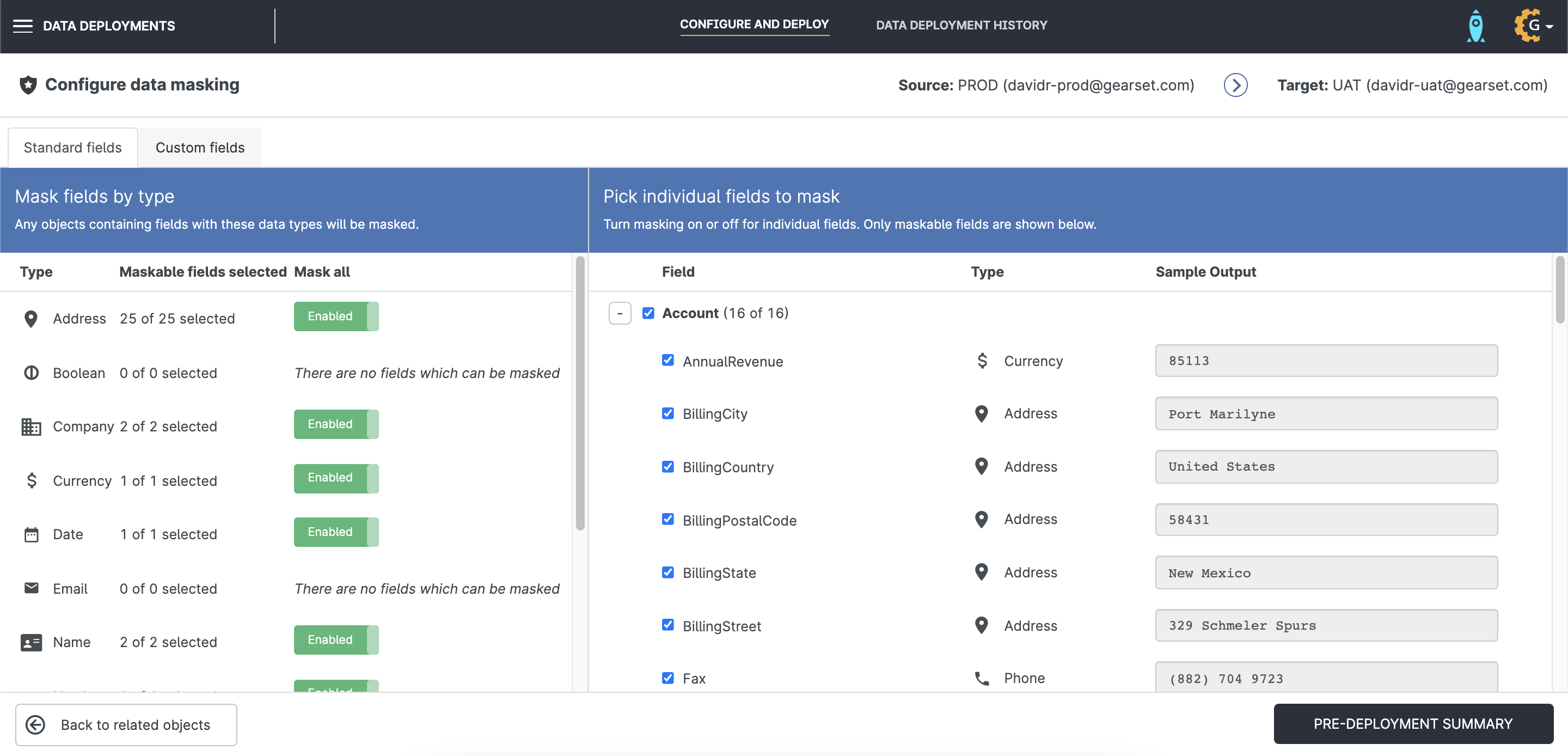This screenshot has height=756, width=1568.
Task: Toggle Mask all for Address type
Action: (336, 316)
